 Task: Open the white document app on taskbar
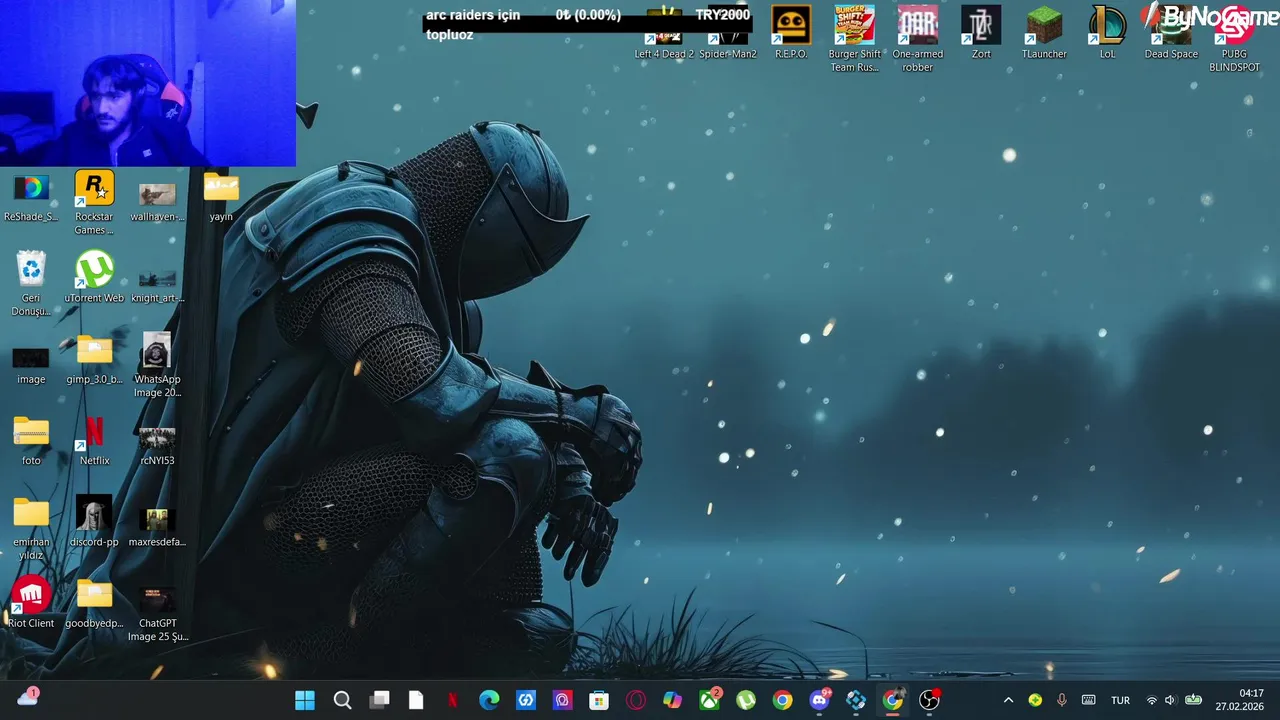[x=416, y=700]
